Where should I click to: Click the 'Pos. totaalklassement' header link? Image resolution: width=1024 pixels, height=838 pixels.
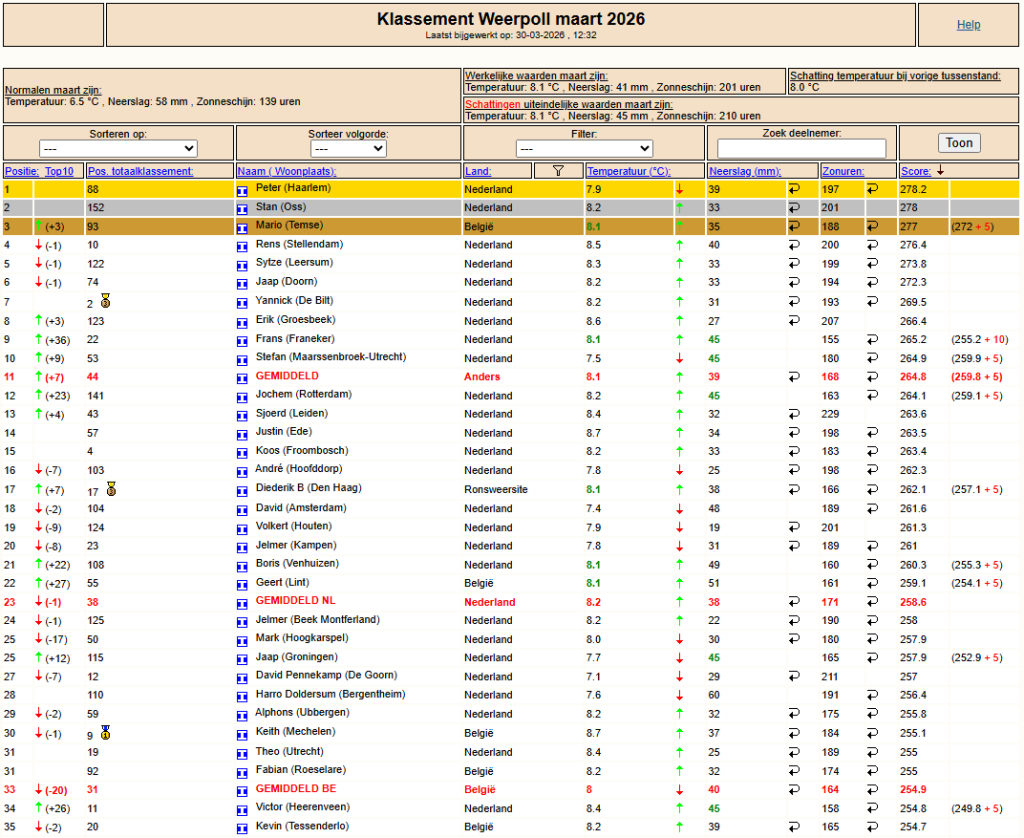(139, 171)
